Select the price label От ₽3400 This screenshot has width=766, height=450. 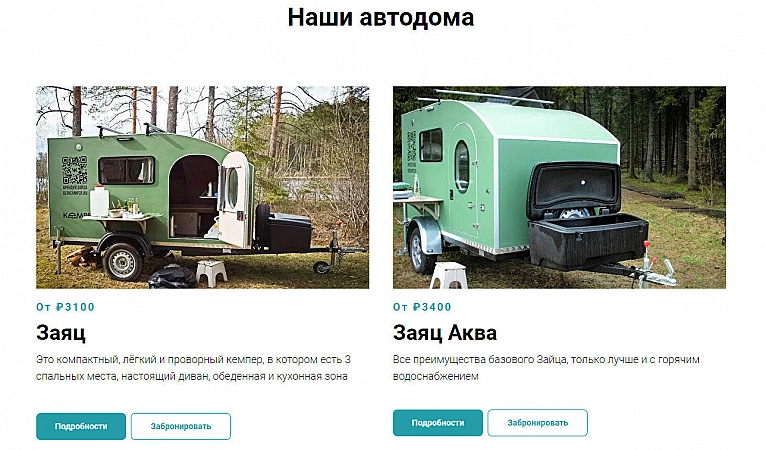(422, 307)
